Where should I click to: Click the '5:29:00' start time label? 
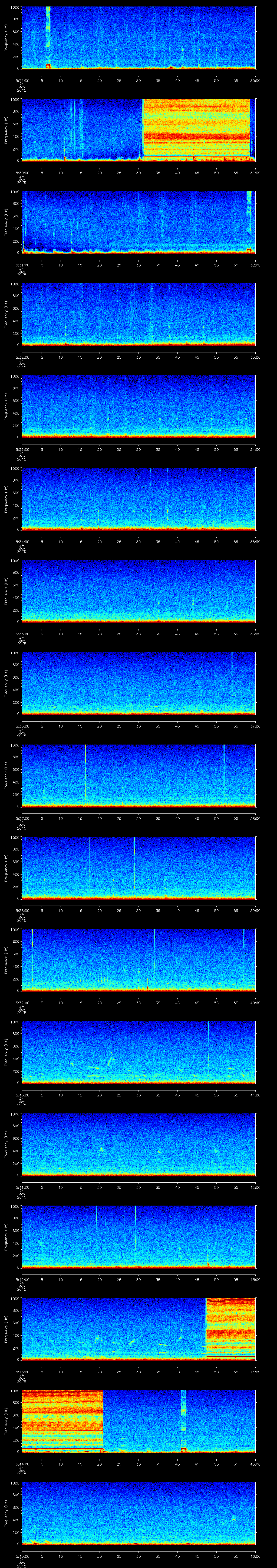(22, 80)
